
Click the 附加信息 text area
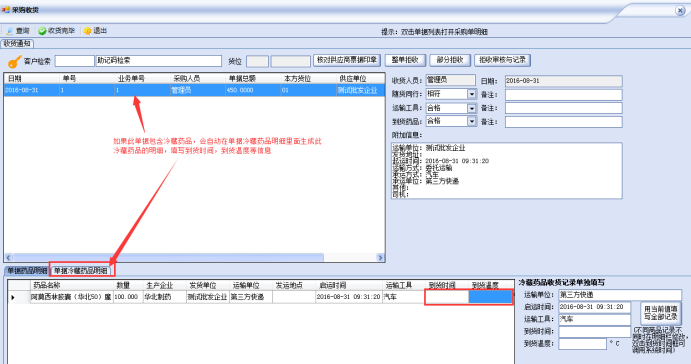pos(506,171)
